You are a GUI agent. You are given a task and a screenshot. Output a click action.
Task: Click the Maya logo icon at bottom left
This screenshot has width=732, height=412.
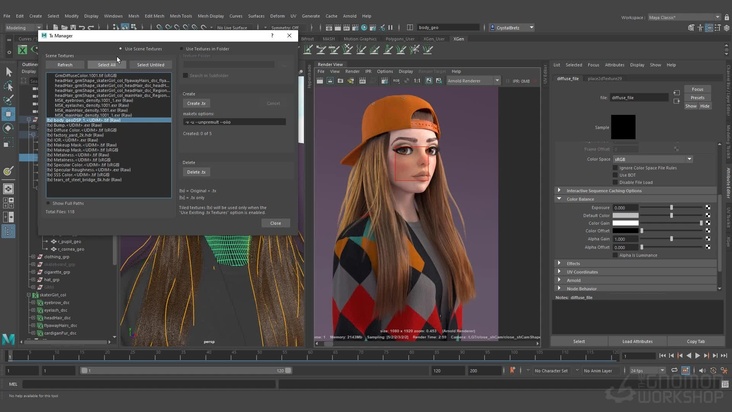8,340
